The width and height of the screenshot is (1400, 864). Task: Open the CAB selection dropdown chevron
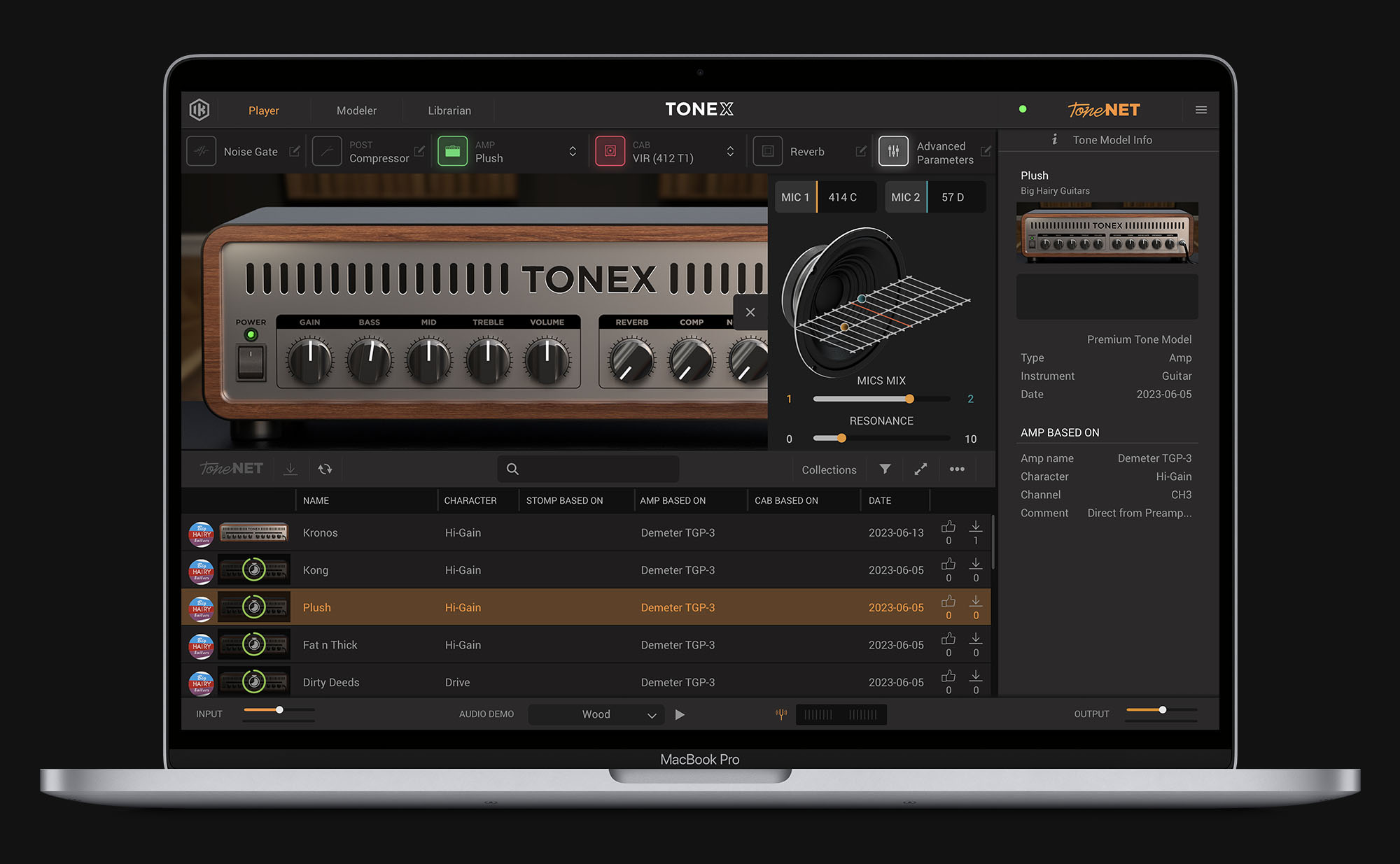click(x=730, y=151)
